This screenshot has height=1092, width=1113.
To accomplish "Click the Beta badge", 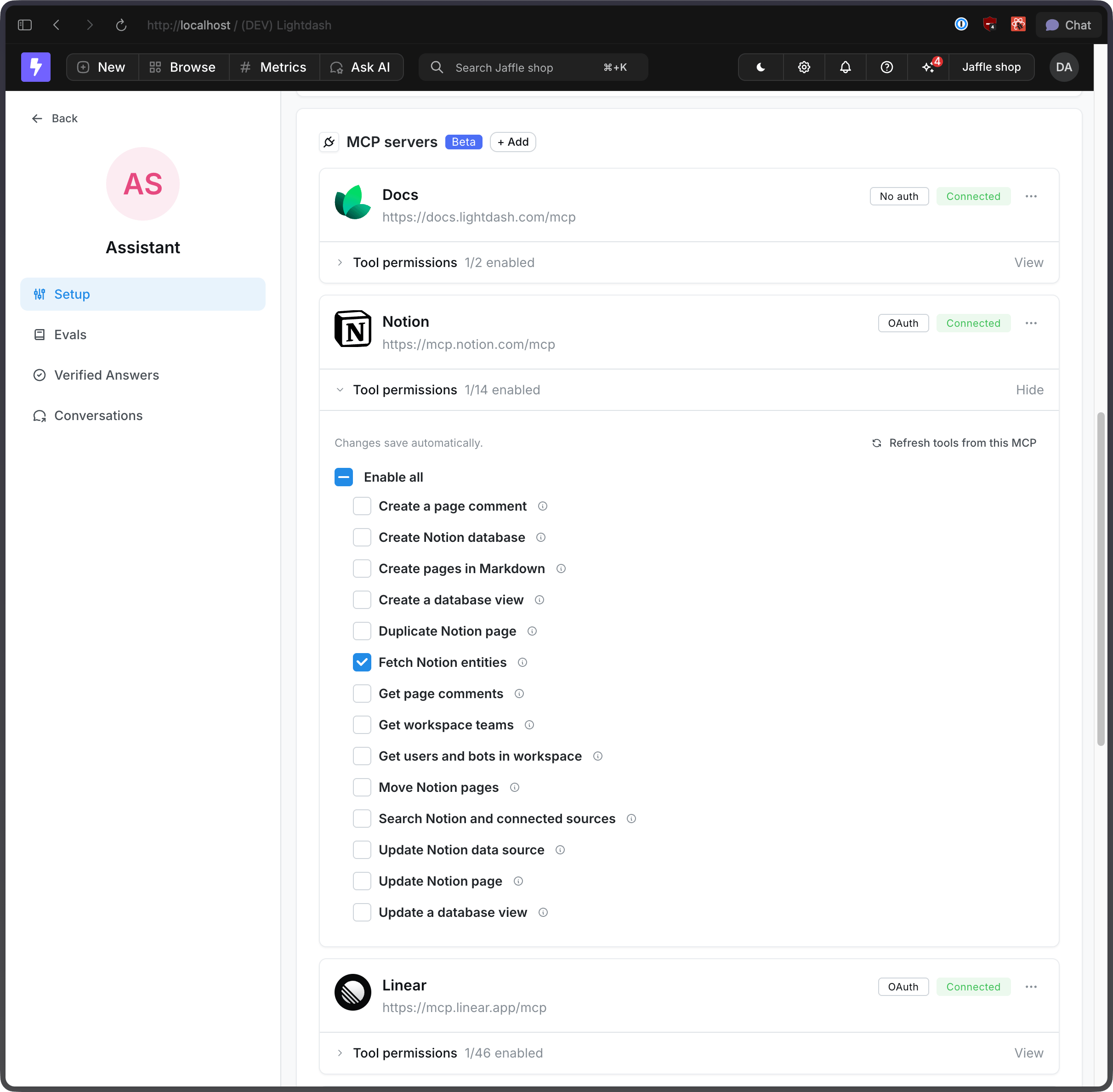I will 463,142.
